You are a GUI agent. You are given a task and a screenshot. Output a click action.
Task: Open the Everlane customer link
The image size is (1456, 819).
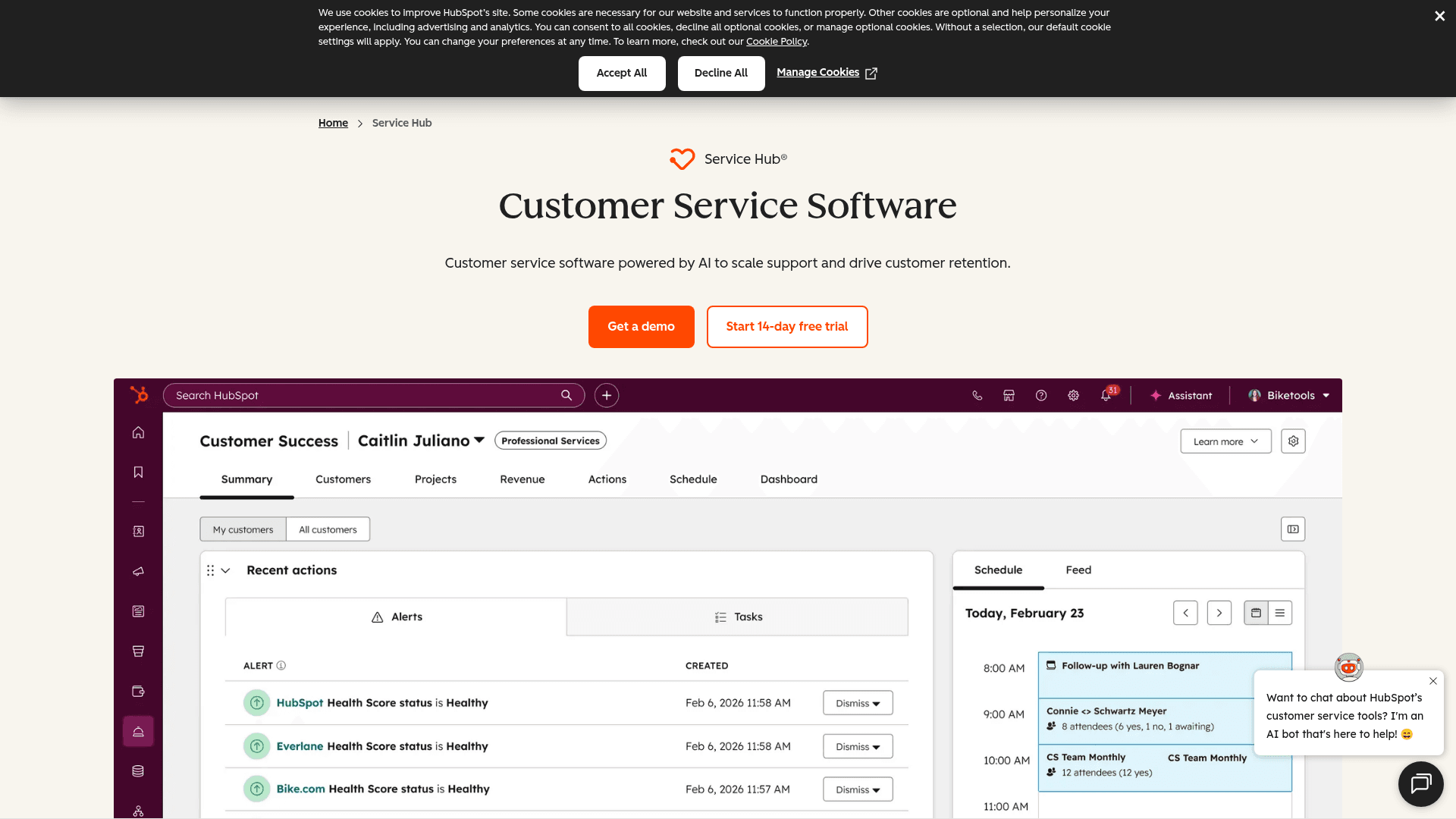pos(300,746)
